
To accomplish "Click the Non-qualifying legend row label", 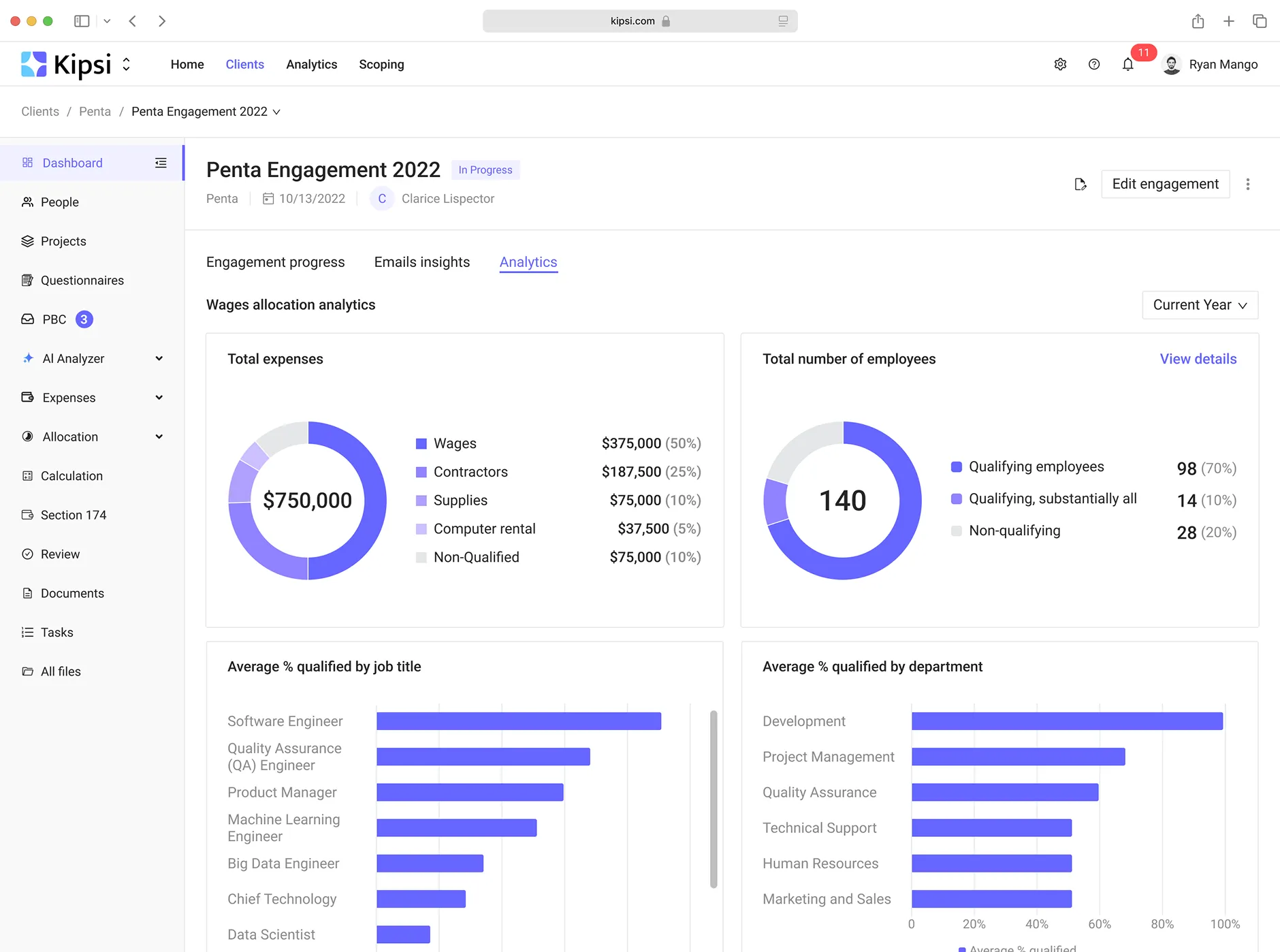I will (1014, 531).
